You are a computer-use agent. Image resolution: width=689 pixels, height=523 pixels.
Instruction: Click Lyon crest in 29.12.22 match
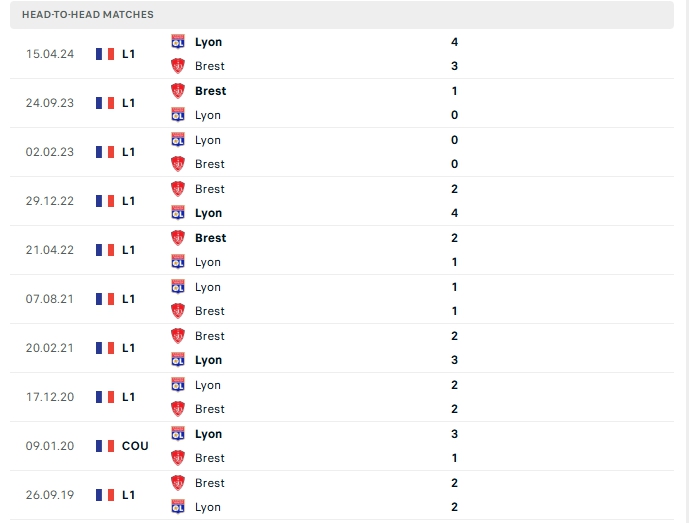point(178,213)
